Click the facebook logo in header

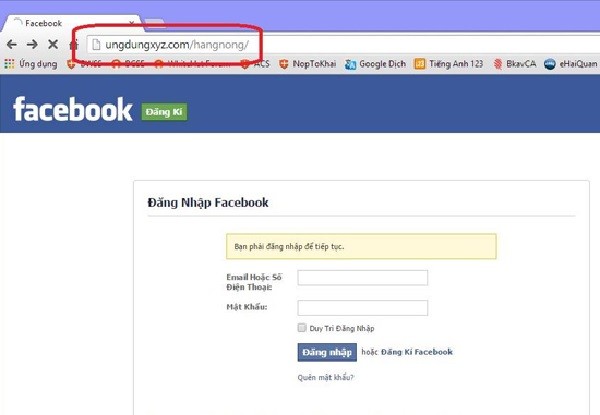pos(73,109)
